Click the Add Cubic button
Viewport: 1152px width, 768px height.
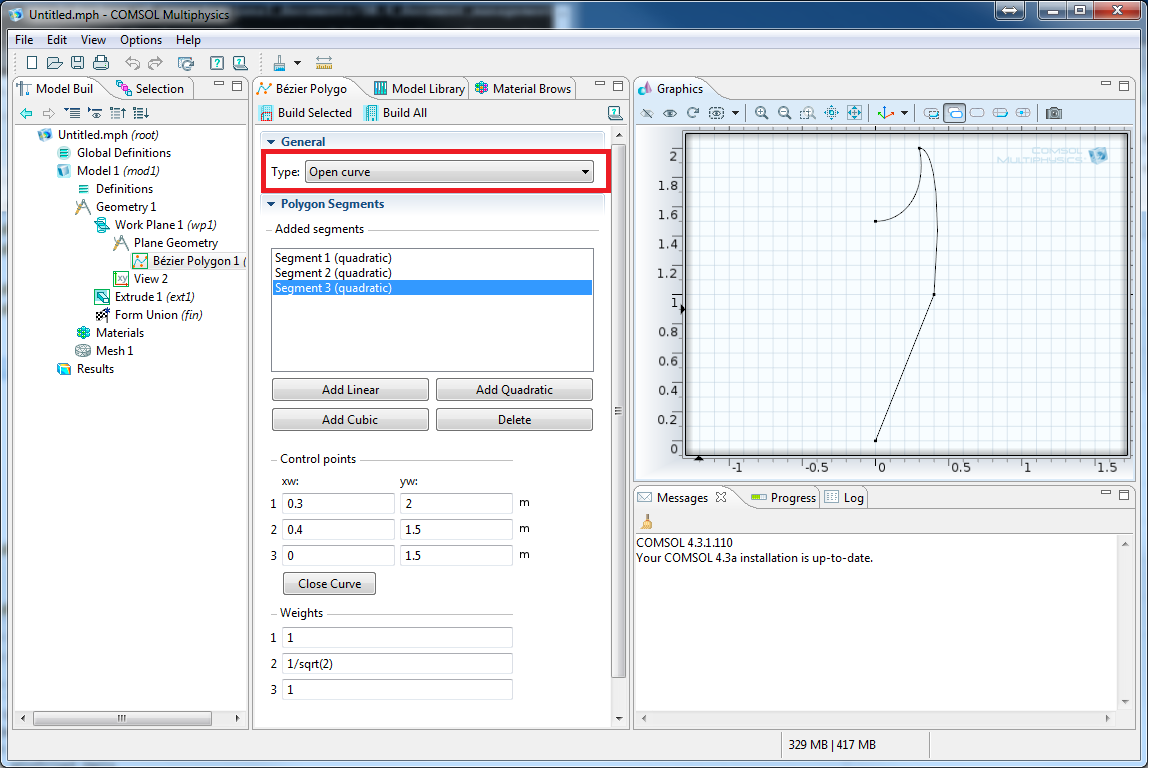click(x=350, y=420)
